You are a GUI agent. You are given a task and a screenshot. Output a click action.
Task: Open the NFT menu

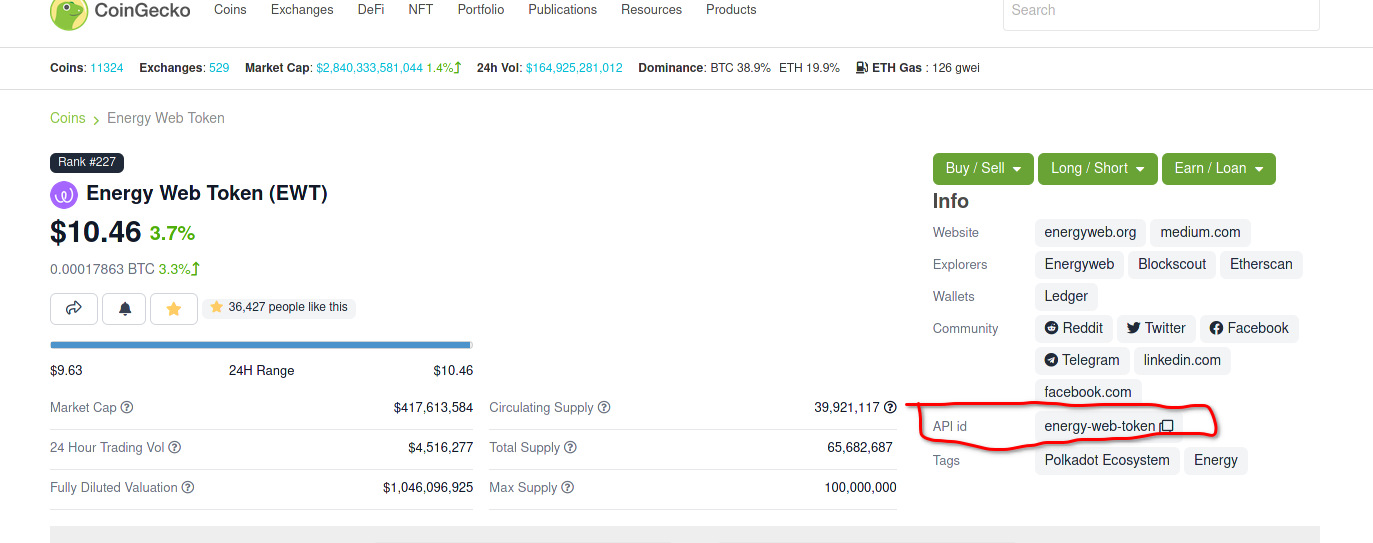coord(421,9)
